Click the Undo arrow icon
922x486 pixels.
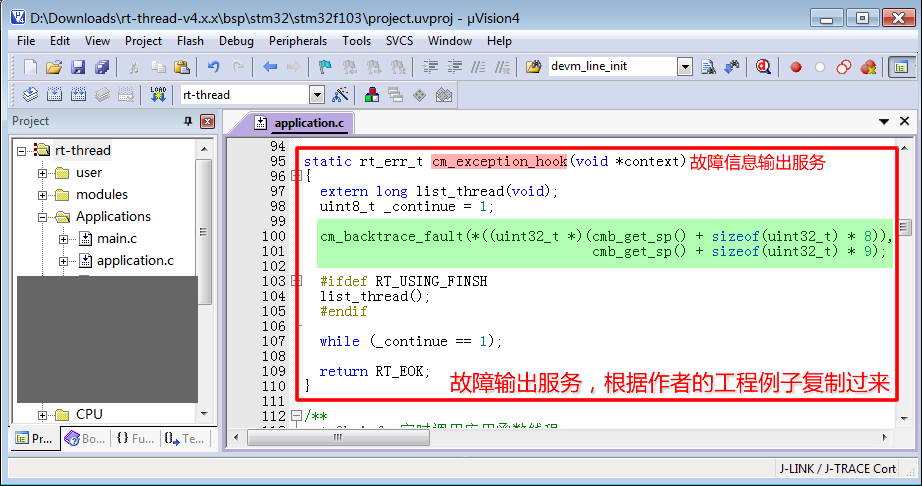[x=212, y=67]
